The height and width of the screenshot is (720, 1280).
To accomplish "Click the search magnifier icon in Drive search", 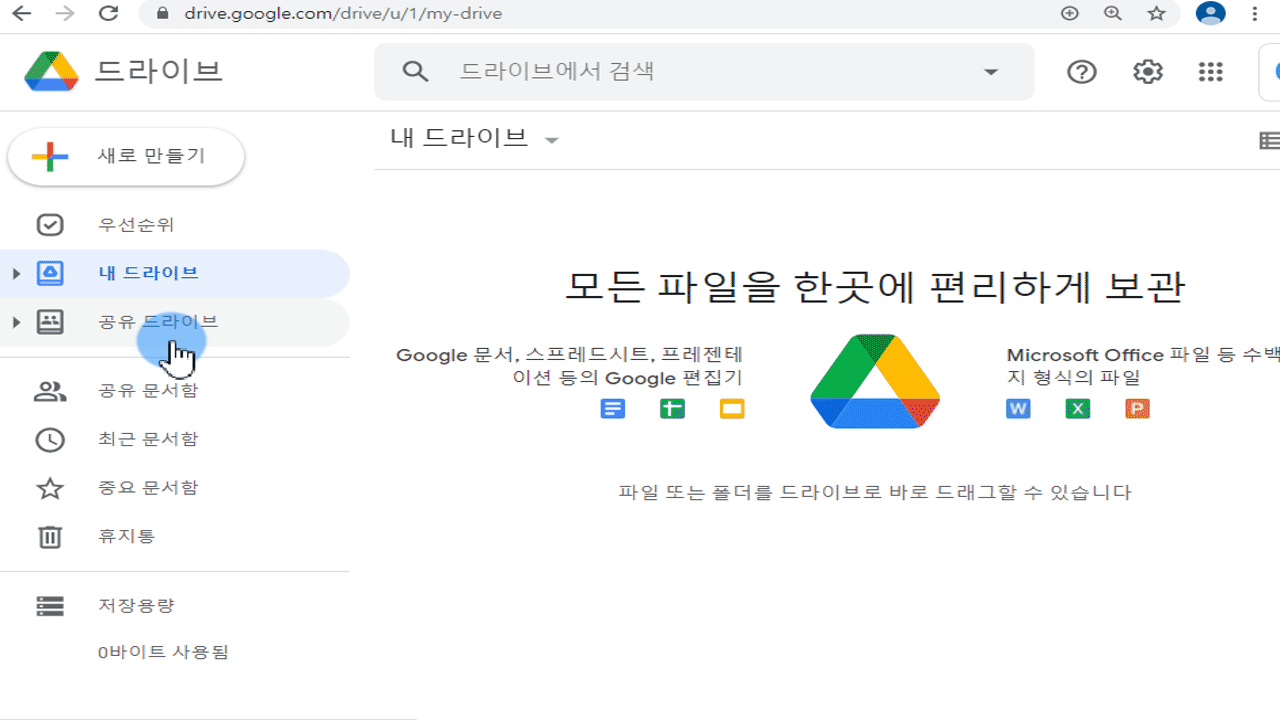I will 415,72.
